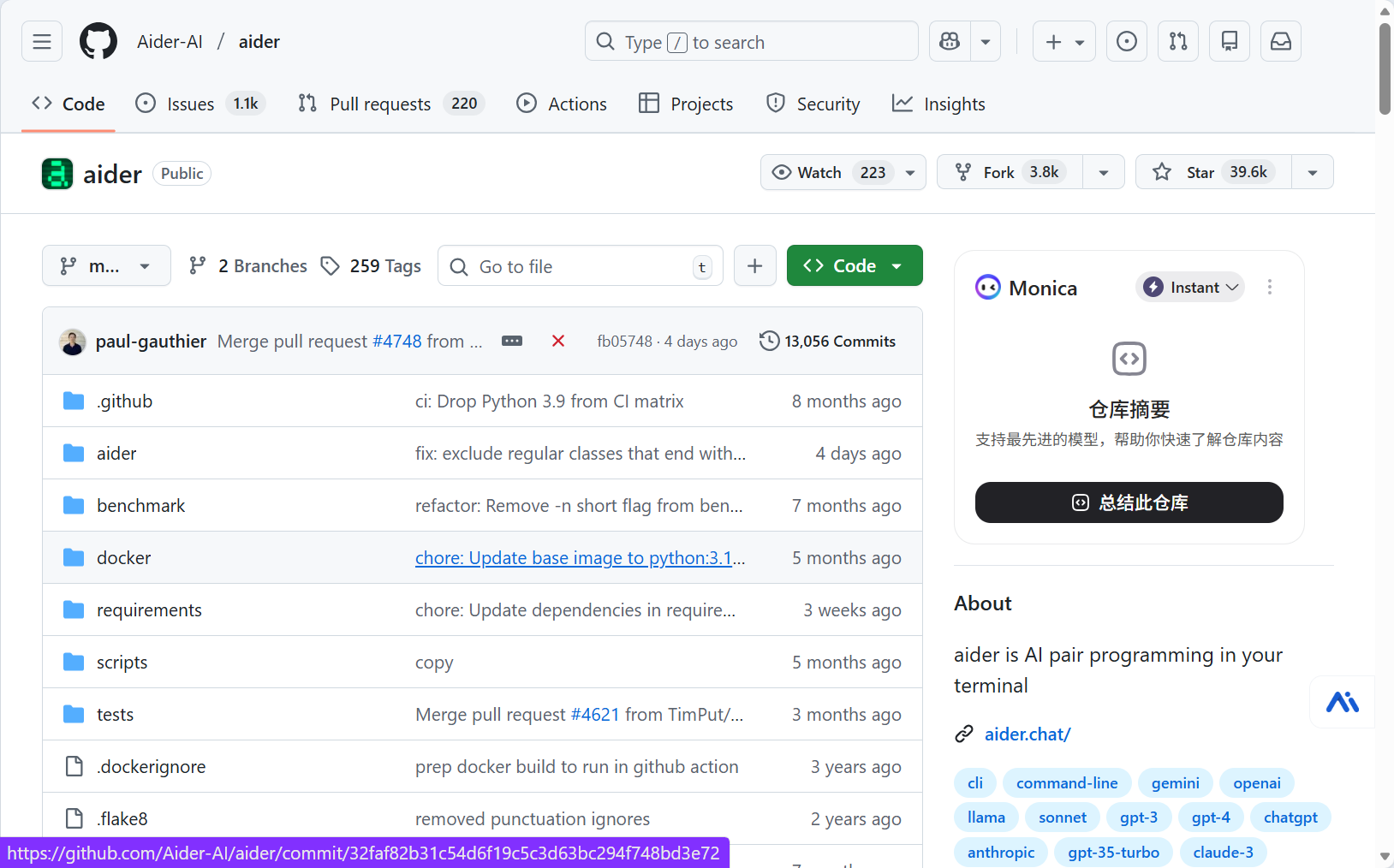Open the docker folder
This screenshot has height=868, width=1394.
(x=123, y=557)
